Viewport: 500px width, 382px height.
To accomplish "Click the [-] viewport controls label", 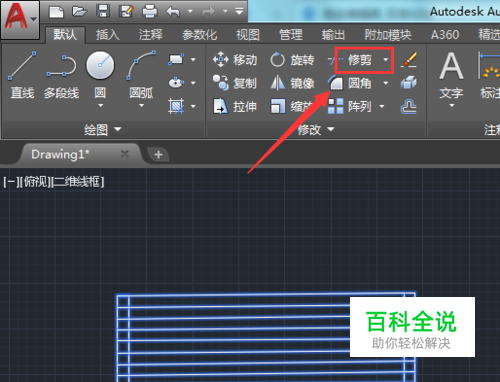I will (x=11, y=182).
